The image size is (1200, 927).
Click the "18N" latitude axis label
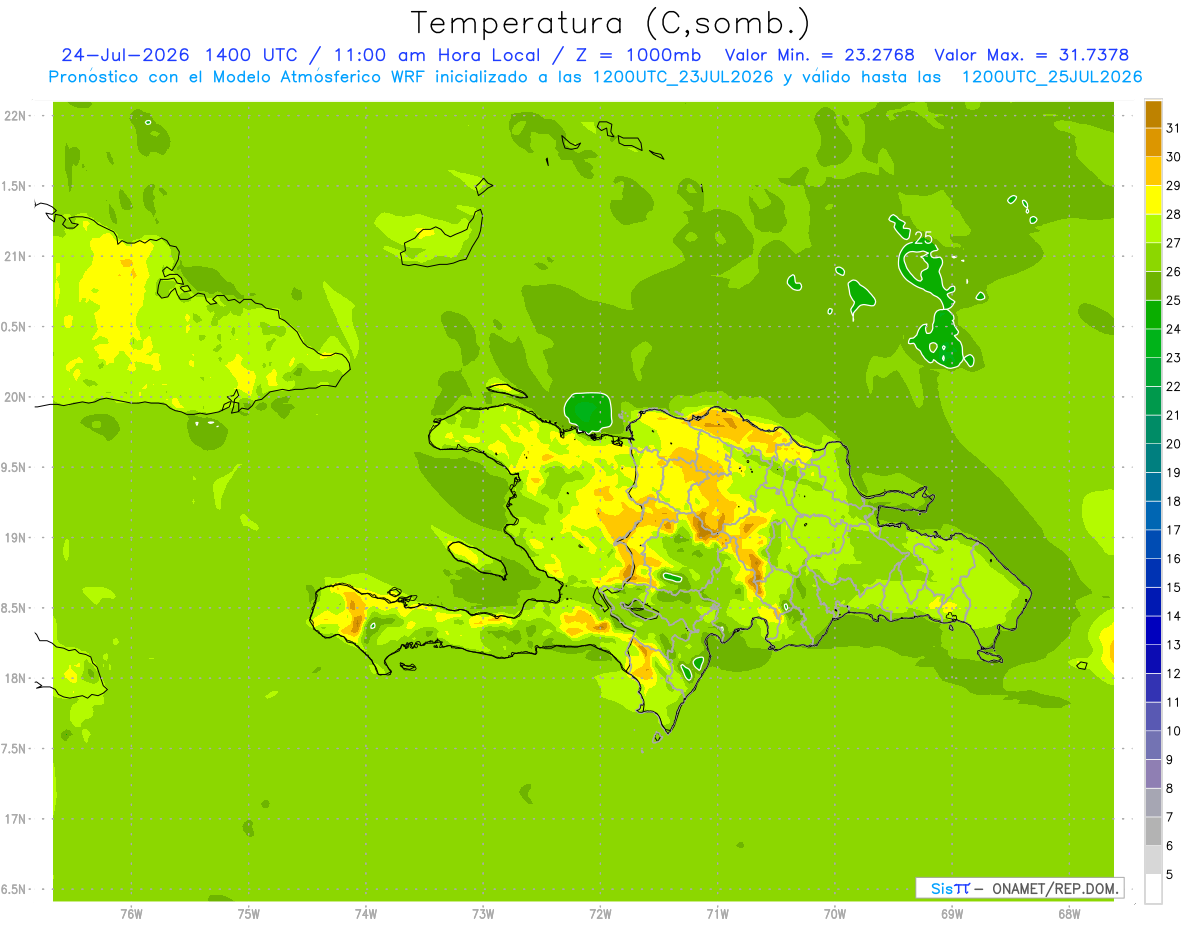(14, 678)
